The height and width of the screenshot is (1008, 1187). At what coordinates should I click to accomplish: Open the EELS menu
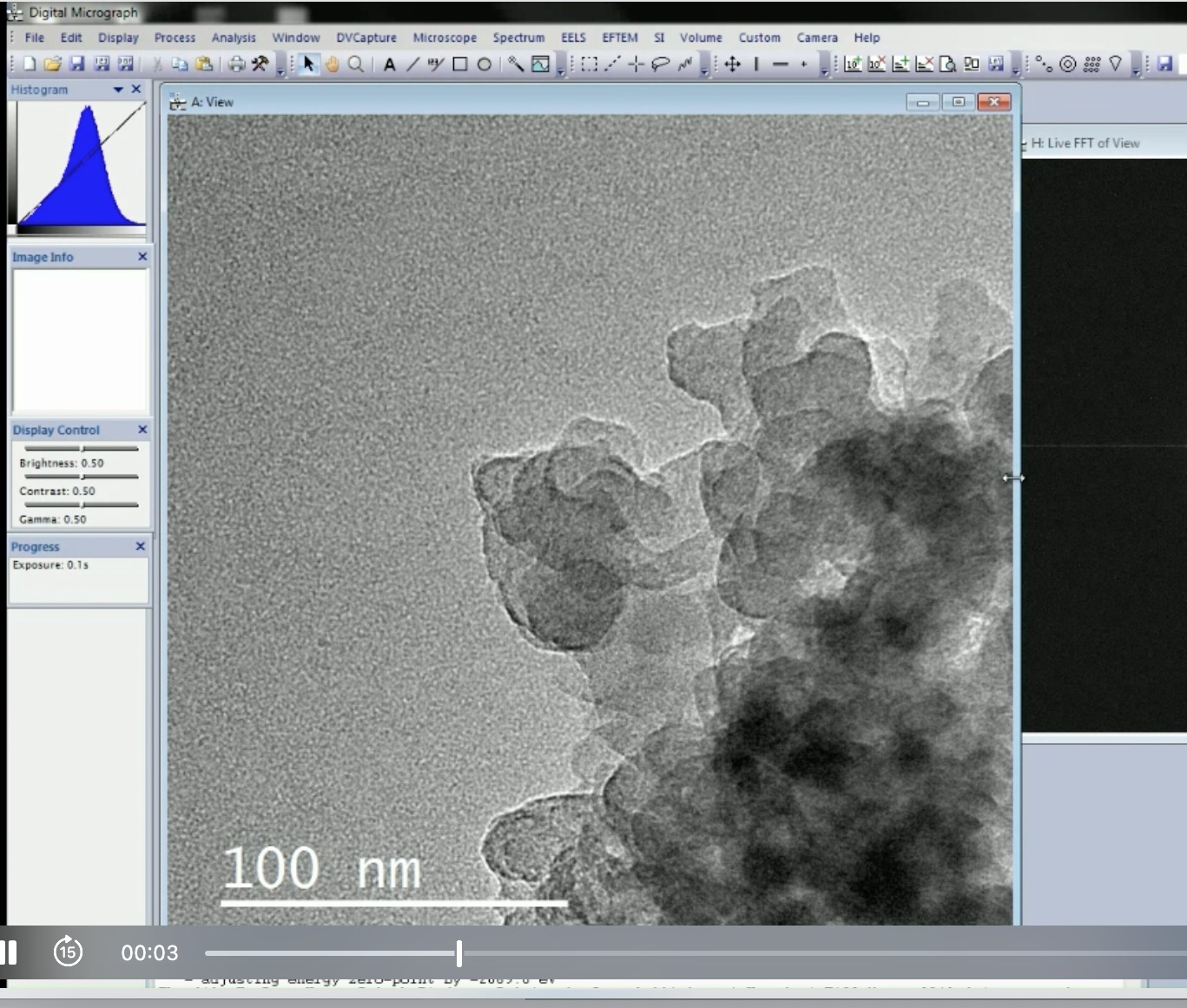pos(573,37)
